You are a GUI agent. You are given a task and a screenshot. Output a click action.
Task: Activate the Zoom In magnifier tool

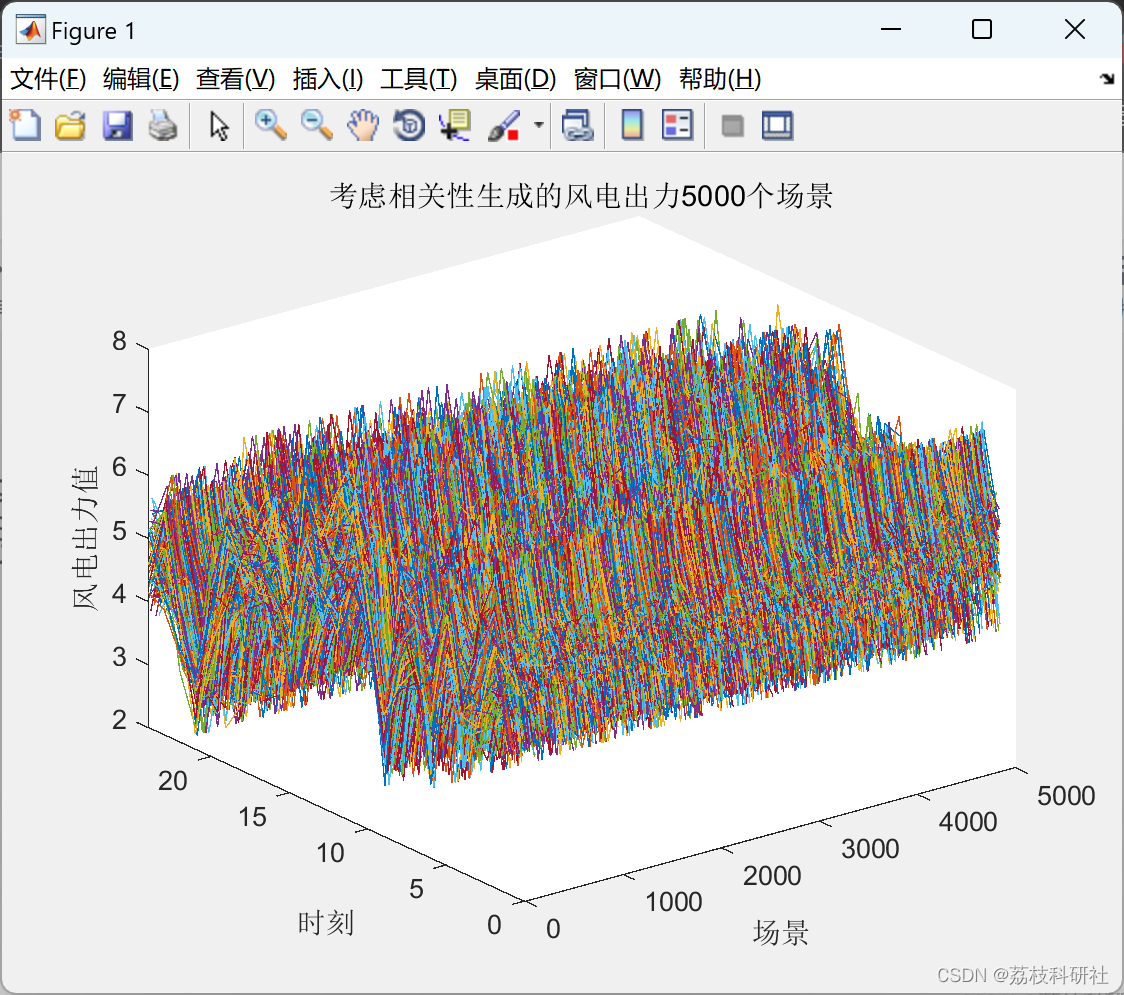270,125
